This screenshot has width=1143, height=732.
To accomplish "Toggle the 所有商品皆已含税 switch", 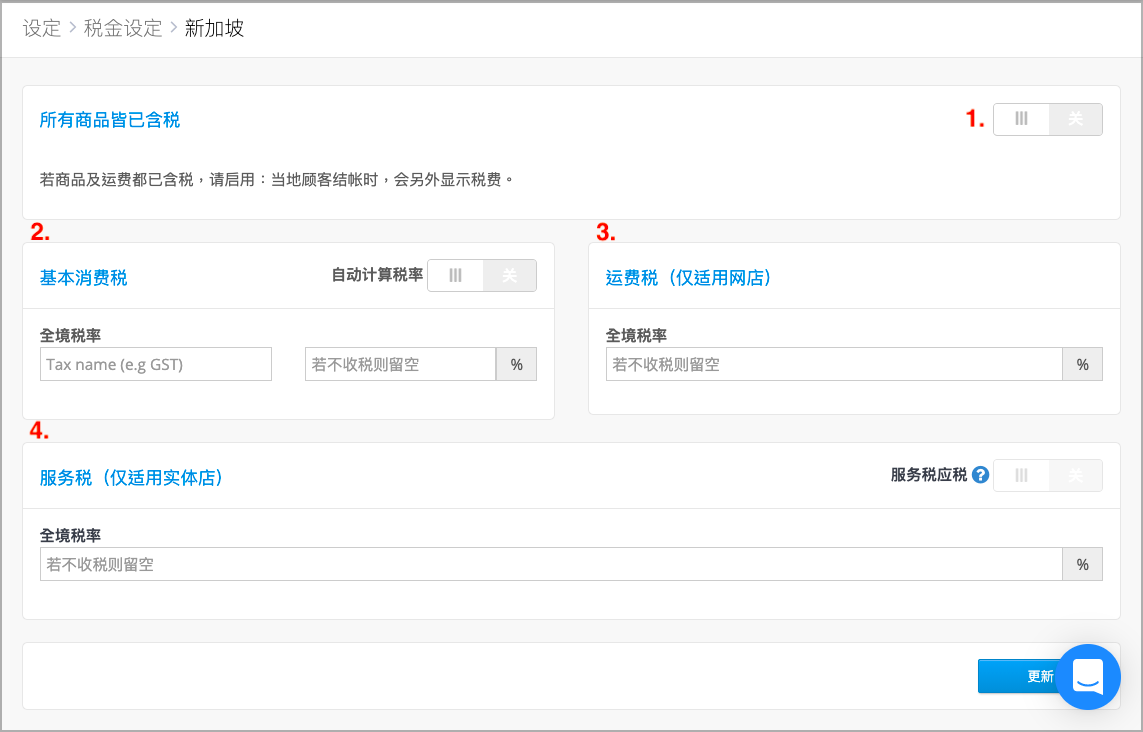I will click(x=1048, y=119).
